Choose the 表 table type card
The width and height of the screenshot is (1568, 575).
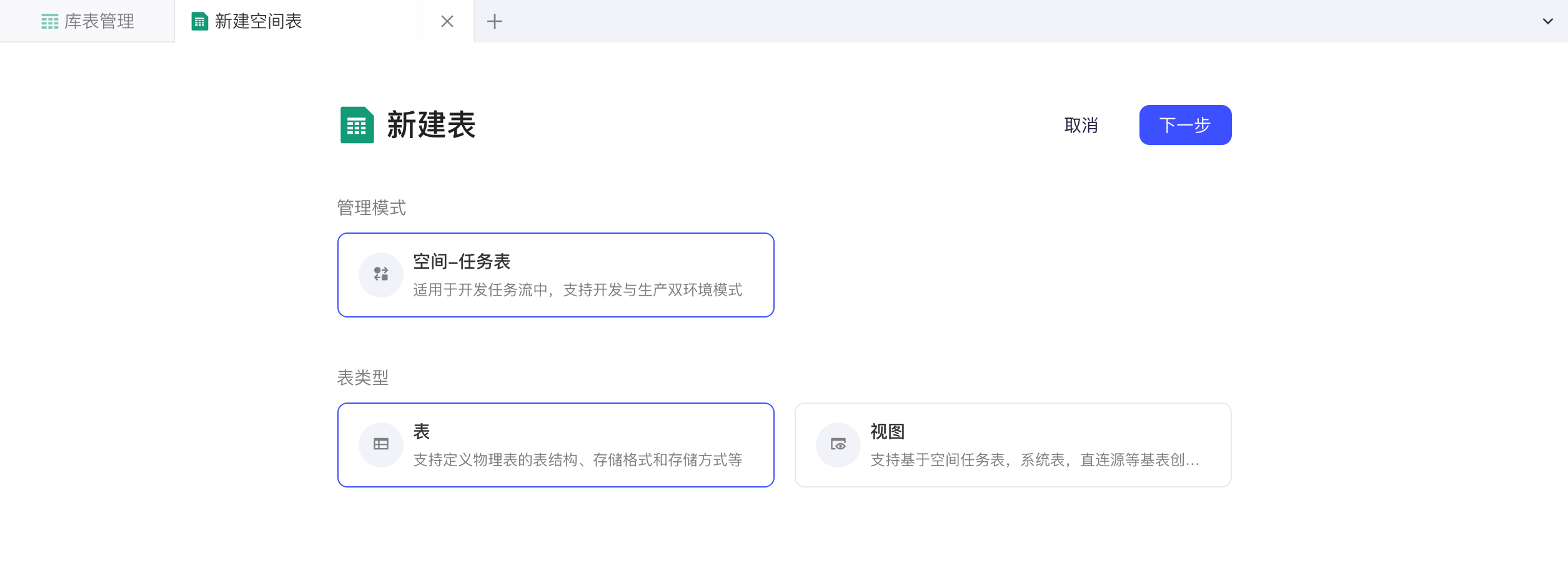tap(556, 445)
